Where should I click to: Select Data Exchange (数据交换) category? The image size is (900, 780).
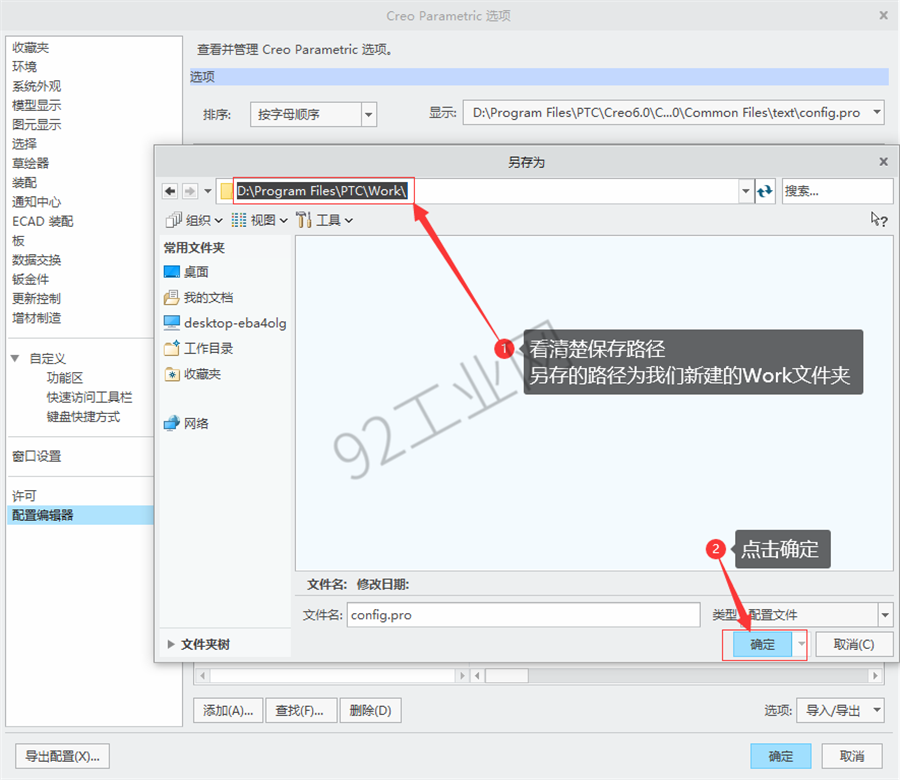[37, 260]
